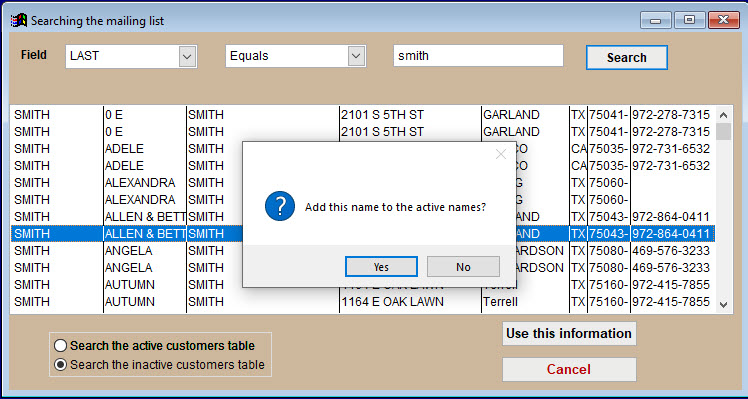Click the Terrell city in last row
The height and width of the screenshot is (399, 748).
tap(500, 302)
